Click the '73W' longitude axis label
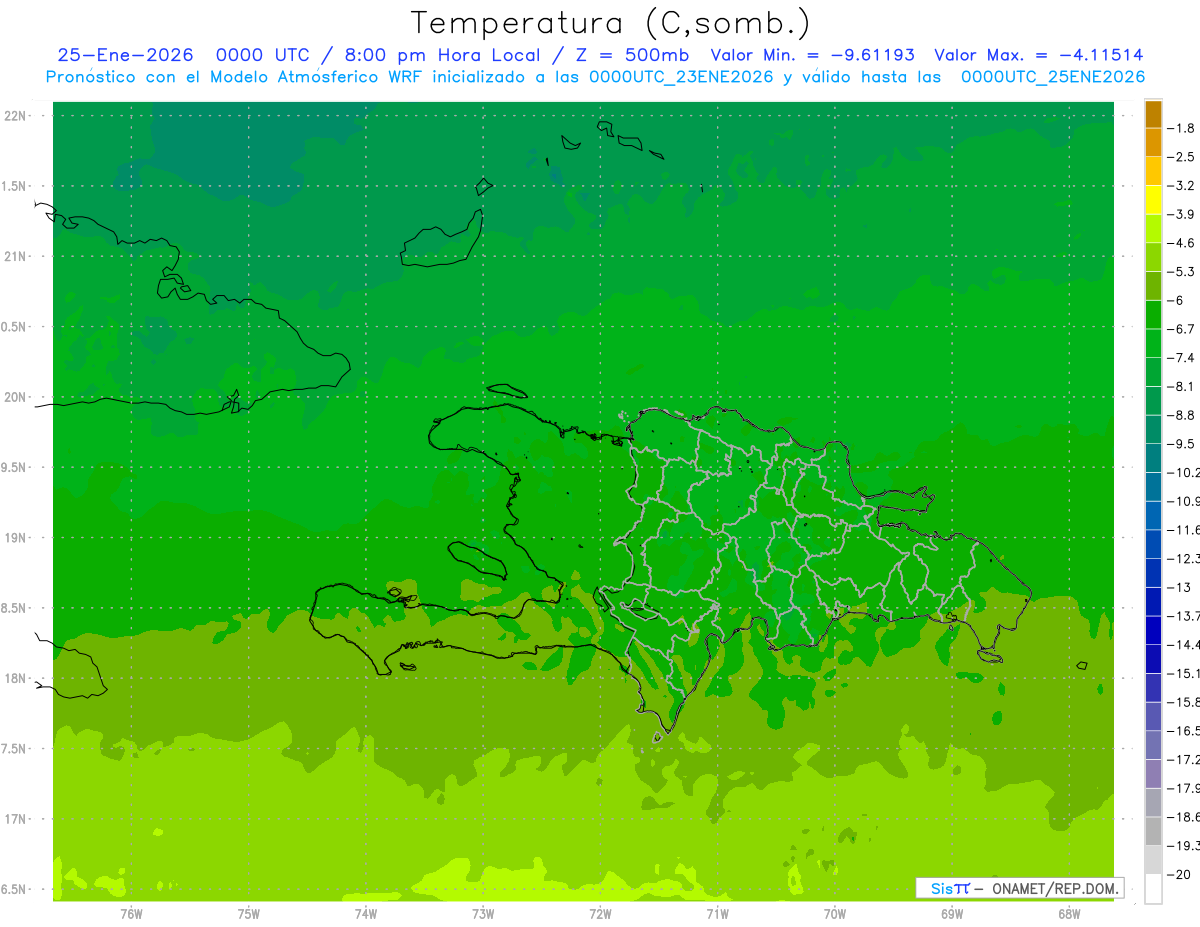This screenshot has height=927, width=1200. pyautogui.click(x=483, y=913)
